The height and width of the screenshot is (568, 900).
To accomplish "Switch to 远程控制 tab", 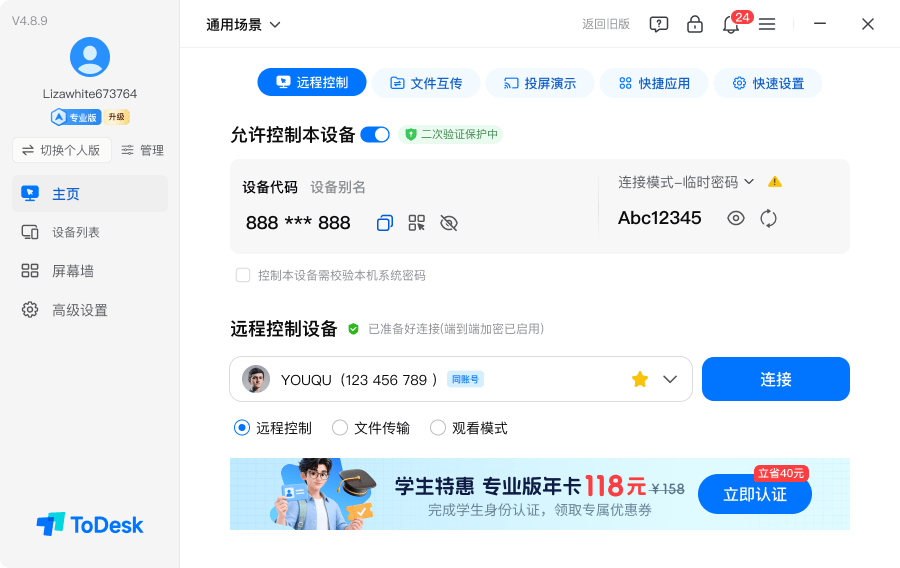I will [x=312, y=82].
